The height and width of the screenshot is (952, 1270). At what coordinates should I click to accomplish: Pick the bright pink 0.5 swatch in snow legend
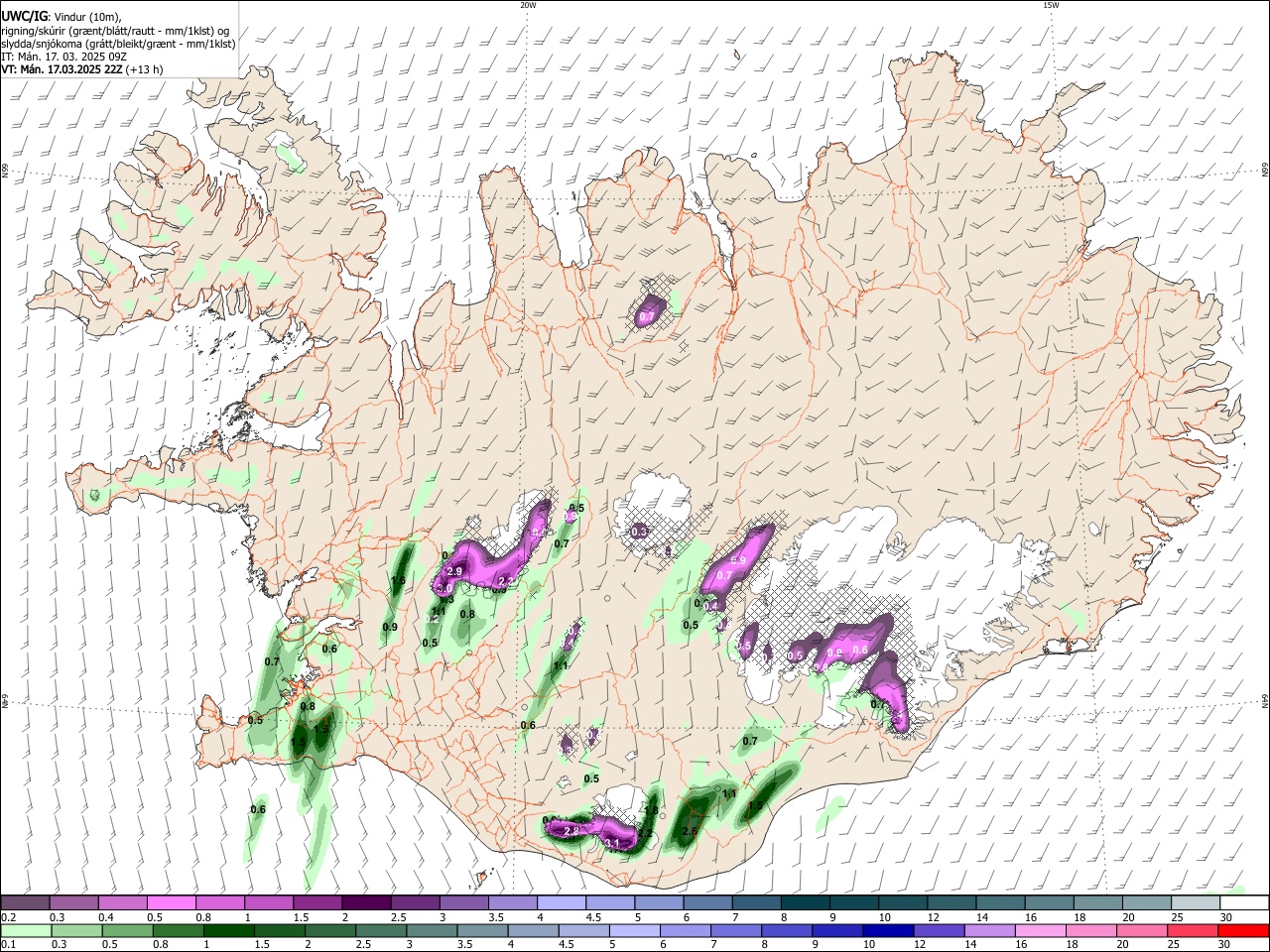coord(171,903)
